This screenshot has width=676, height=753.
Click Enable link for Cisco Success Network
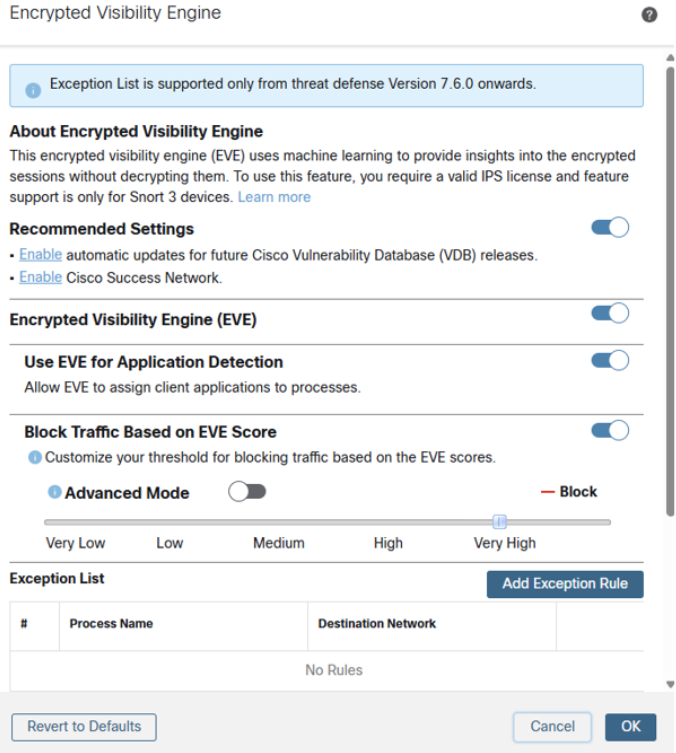(41, 277)
